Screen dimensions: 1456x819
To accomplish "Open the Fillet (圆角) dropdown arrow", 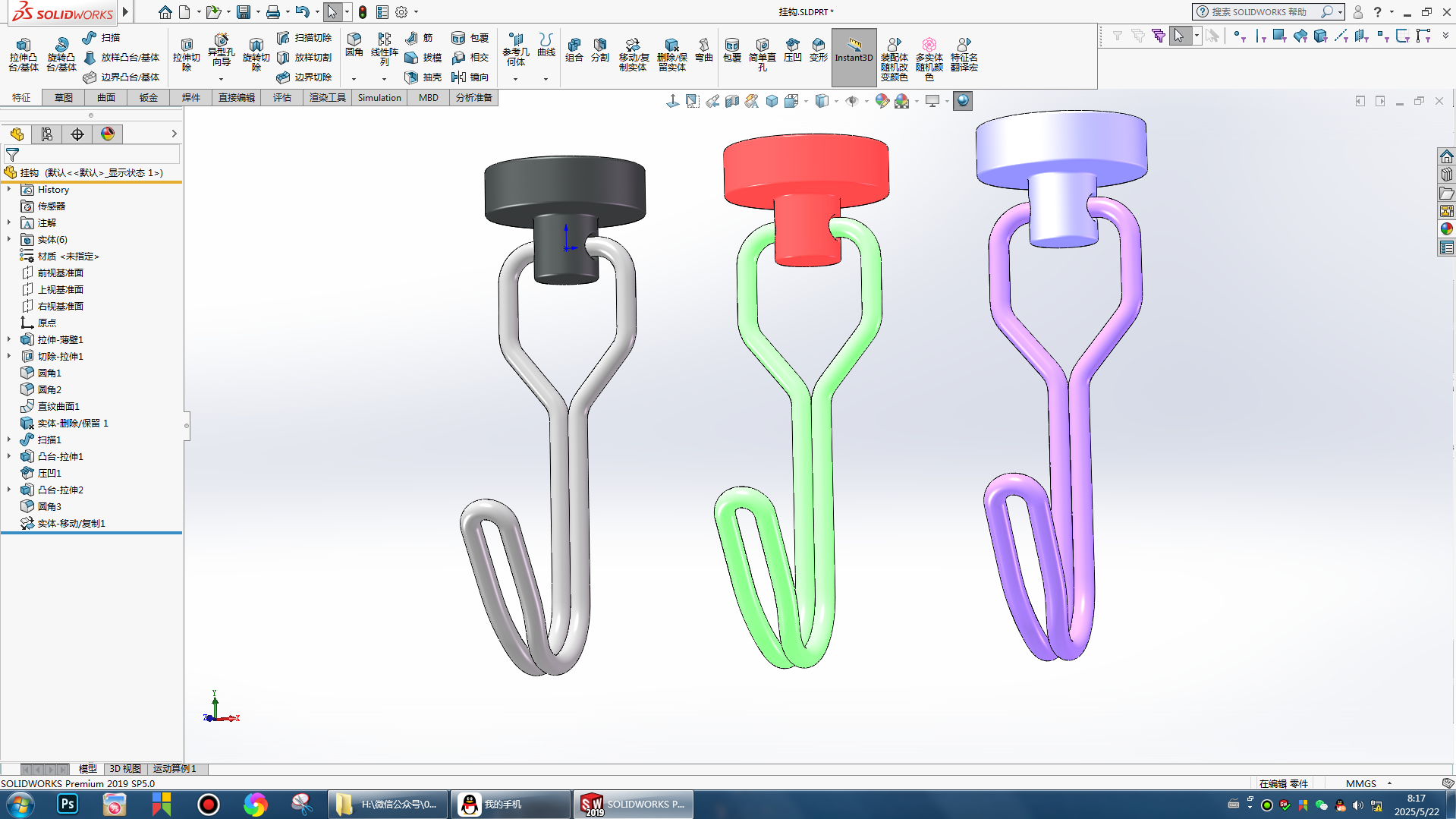I will [x=354, y=79].
